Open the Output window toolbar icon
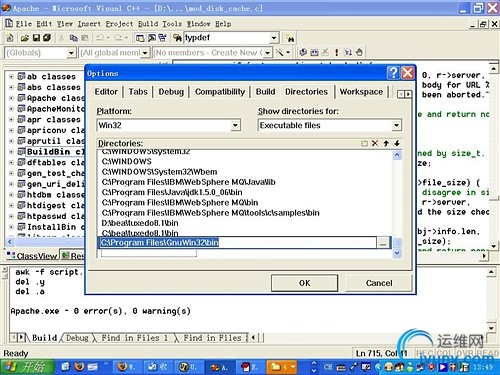This screenshot has width=500, height=375. coord(152,38)
